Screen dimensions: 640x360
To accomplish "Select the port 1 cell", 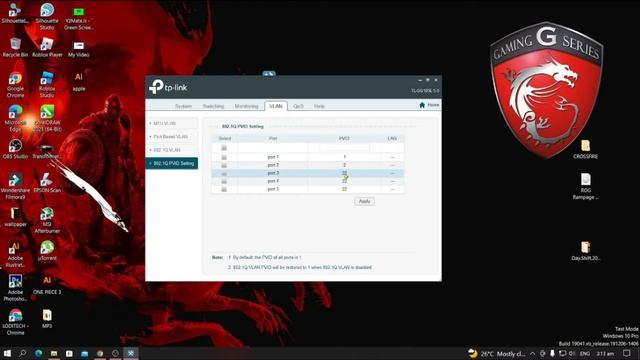I will (273, 157).
